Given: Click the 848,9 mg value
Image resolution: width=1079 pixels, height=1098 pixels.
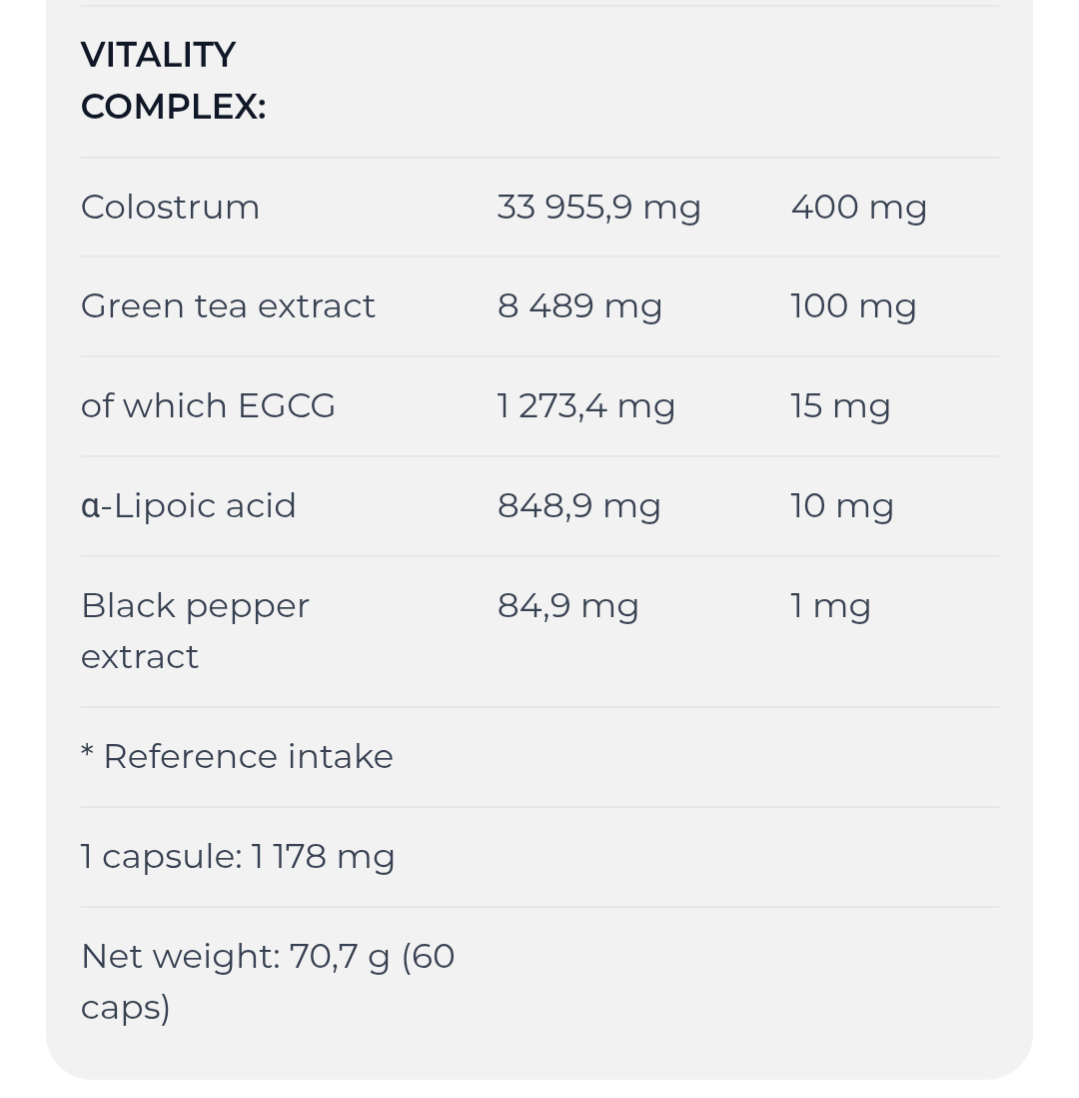Looking at the screenshot, I should point(579,506).
